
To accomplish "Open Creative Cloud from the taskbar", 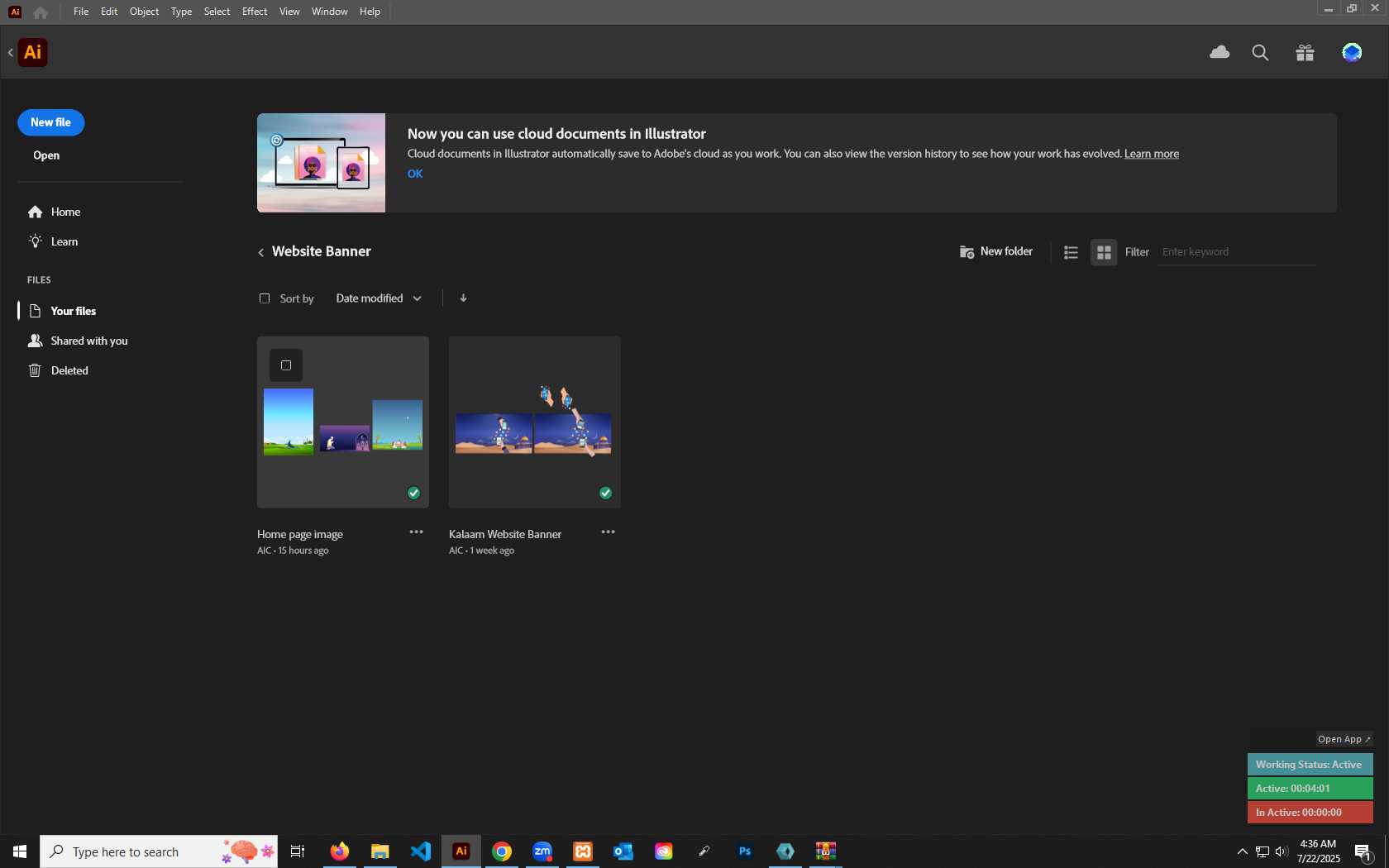I will click(x=664, y=851).
